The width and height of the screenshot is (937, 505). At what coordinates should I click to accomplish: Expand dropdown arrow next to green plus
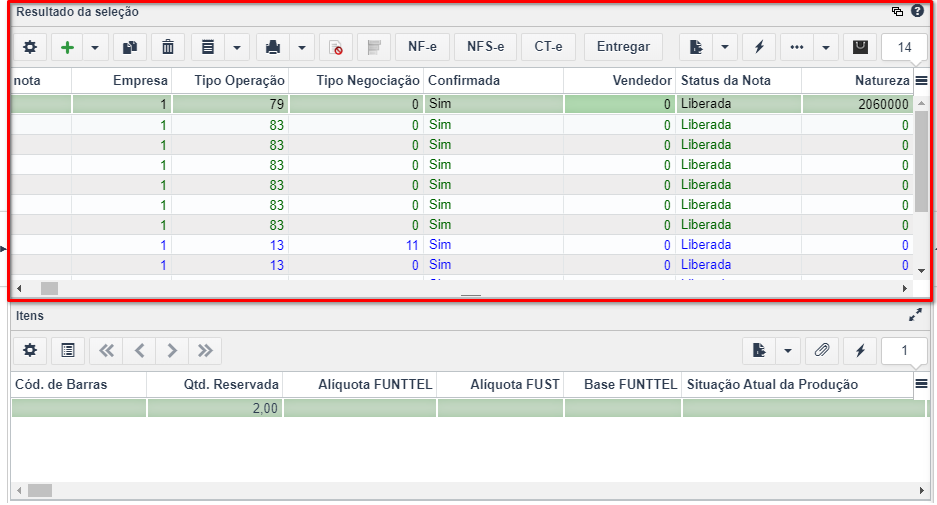(x=95, y=47)
